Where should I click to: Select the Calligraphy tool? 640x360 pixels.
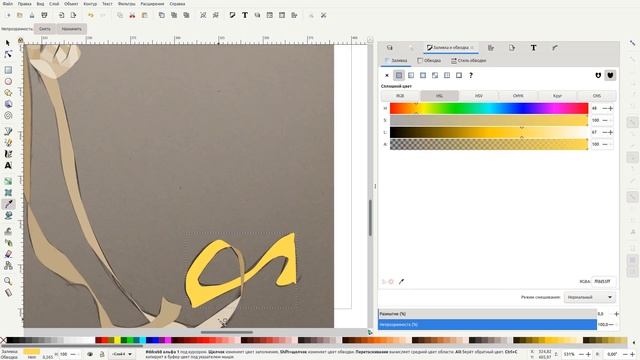(8, 154)
